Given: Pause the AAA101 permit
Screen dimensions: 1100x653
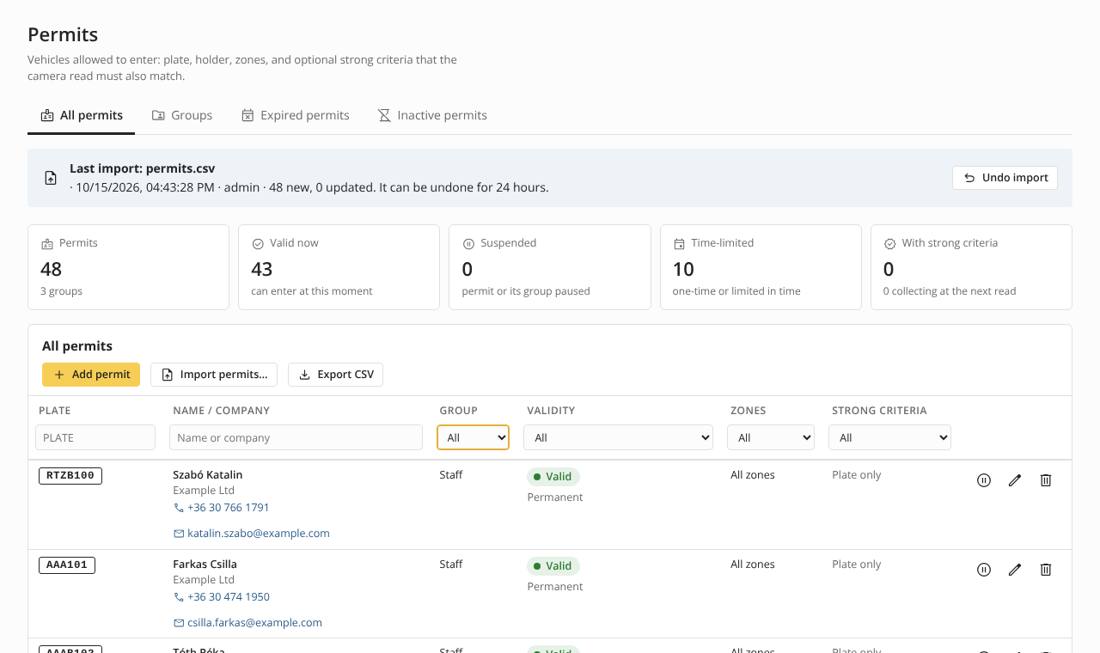Looking at the screenshot, I should click(984, 570).
